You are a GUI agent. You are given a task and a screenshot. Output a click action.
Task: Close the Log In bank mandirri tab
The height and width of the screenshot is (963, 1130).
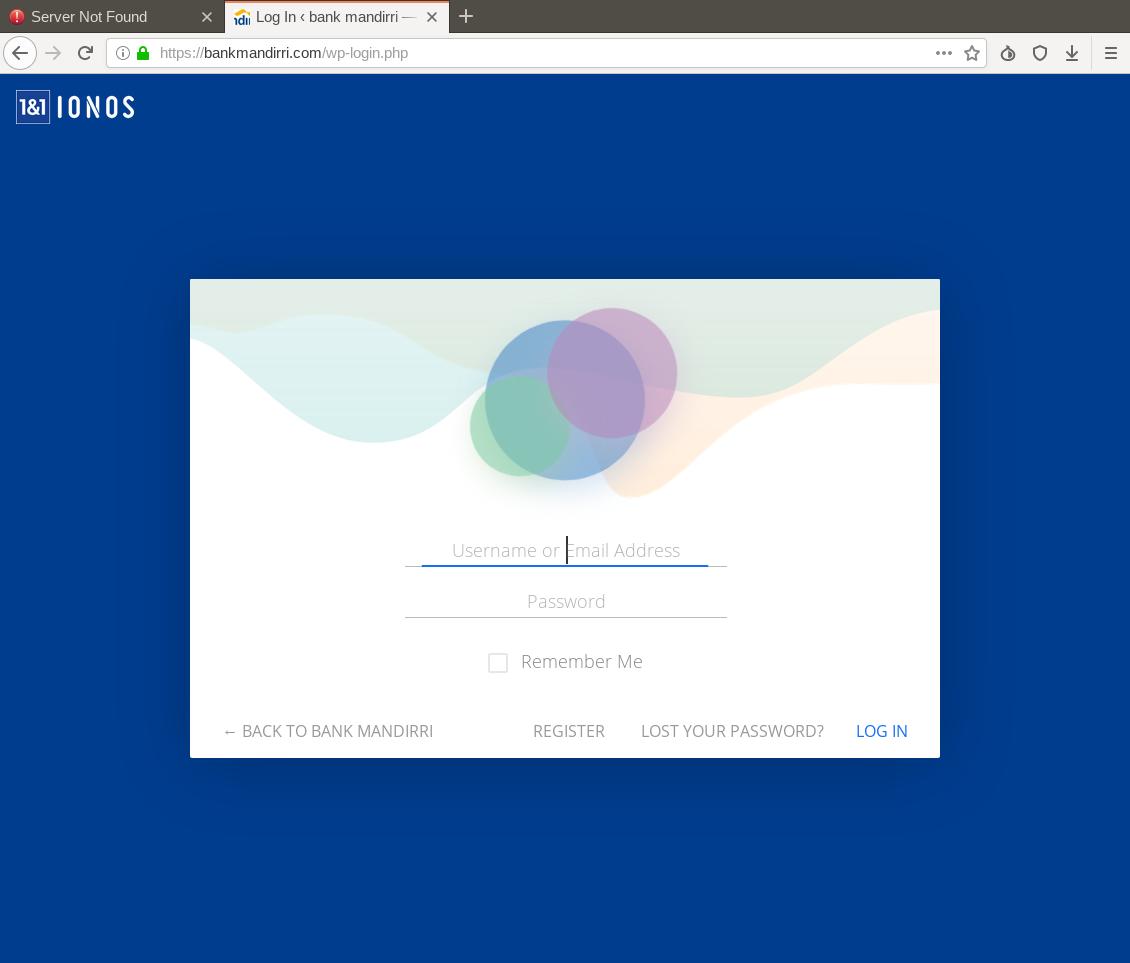(x=432, y=17)
